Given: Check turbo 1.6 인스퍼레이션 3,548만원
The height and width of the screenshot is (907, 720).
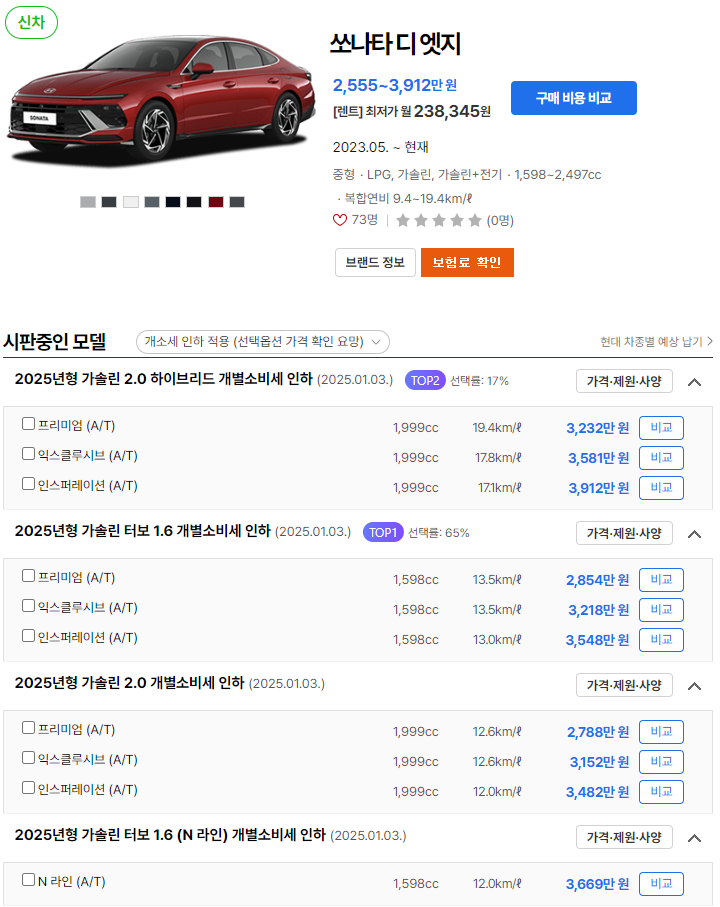Looking at the screenshot, I should tap(28, 636).
